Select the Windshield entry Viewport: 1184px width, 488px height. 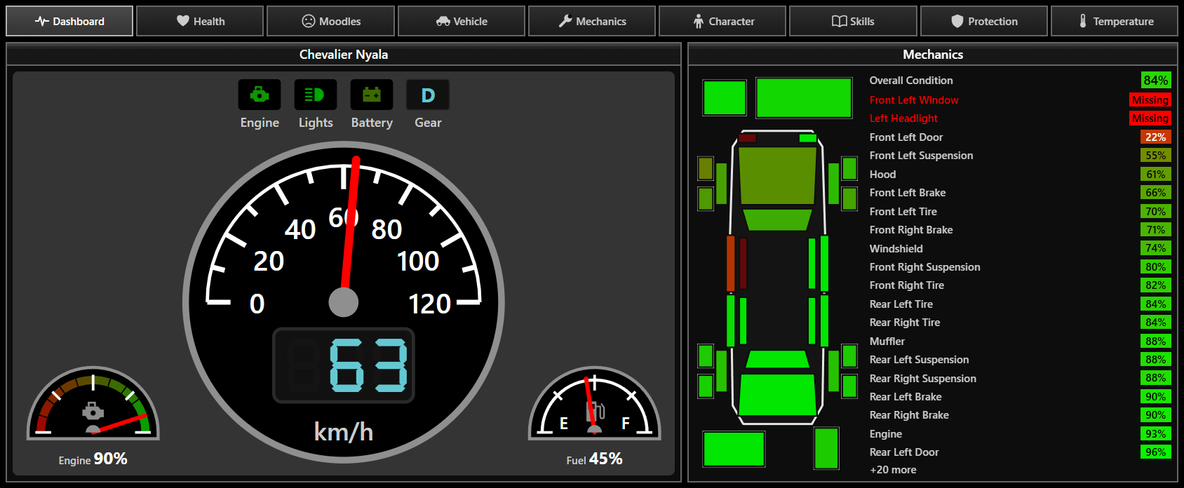tap(1019, 249)
